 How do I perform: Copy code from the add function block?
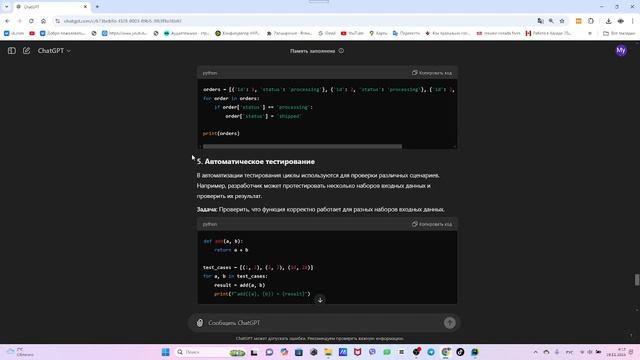[432, 224]
